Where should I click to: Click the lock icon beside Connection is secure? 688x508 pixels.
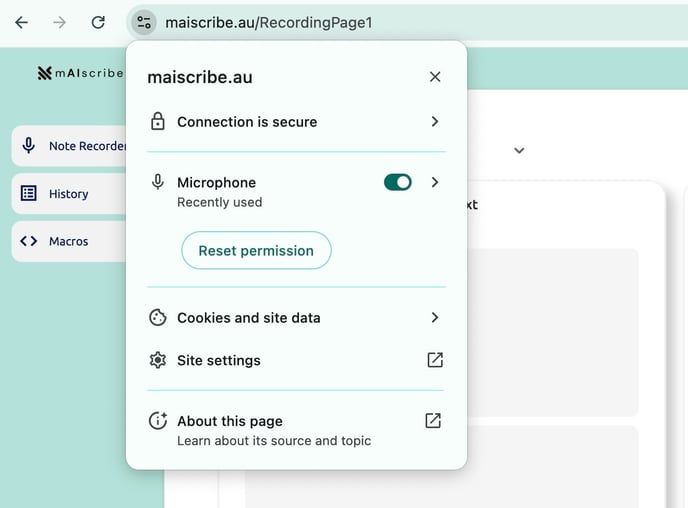tap(158, 122)
